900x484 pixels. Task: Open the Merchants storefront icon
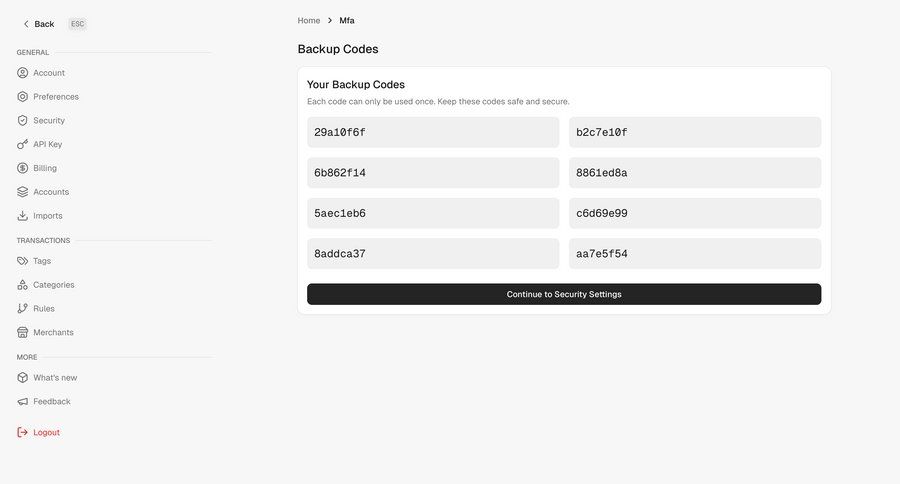pyautogui.click(x=22, y=332)
